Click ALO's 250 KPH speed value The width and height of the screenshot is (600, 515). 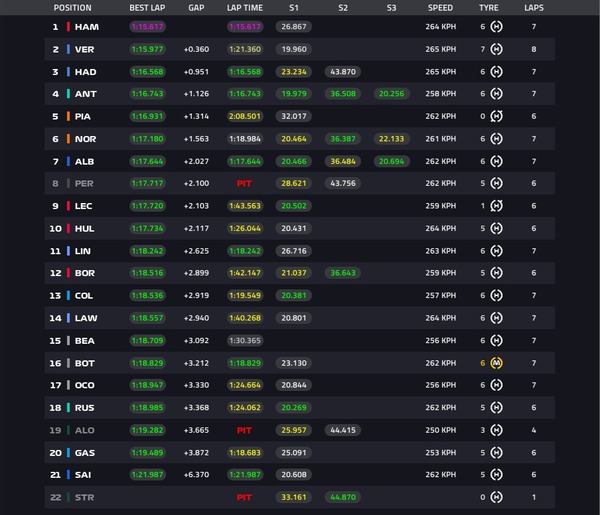(441, 430)
